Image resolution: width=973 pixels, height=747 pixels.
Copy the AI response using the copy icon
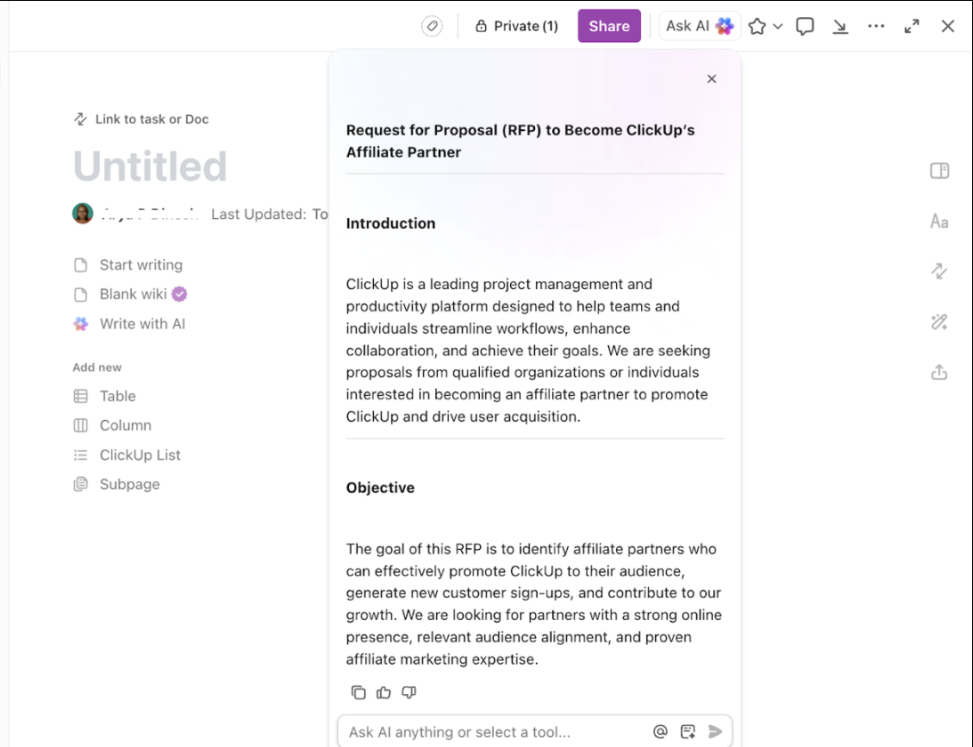(358, 692)
